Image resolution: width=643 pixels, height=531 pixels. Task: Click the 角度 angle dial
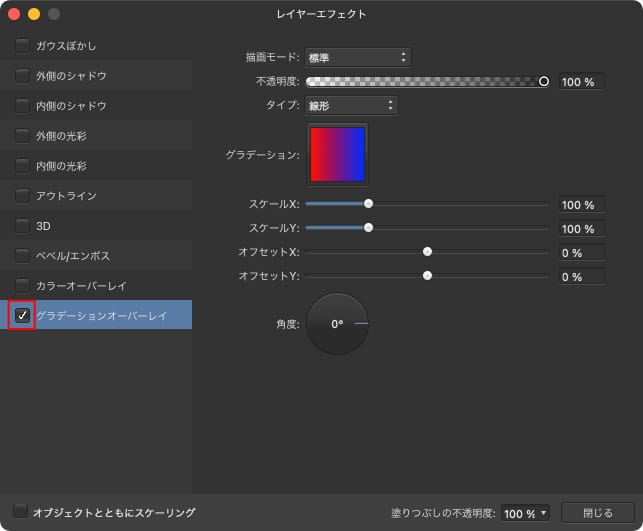337,324
